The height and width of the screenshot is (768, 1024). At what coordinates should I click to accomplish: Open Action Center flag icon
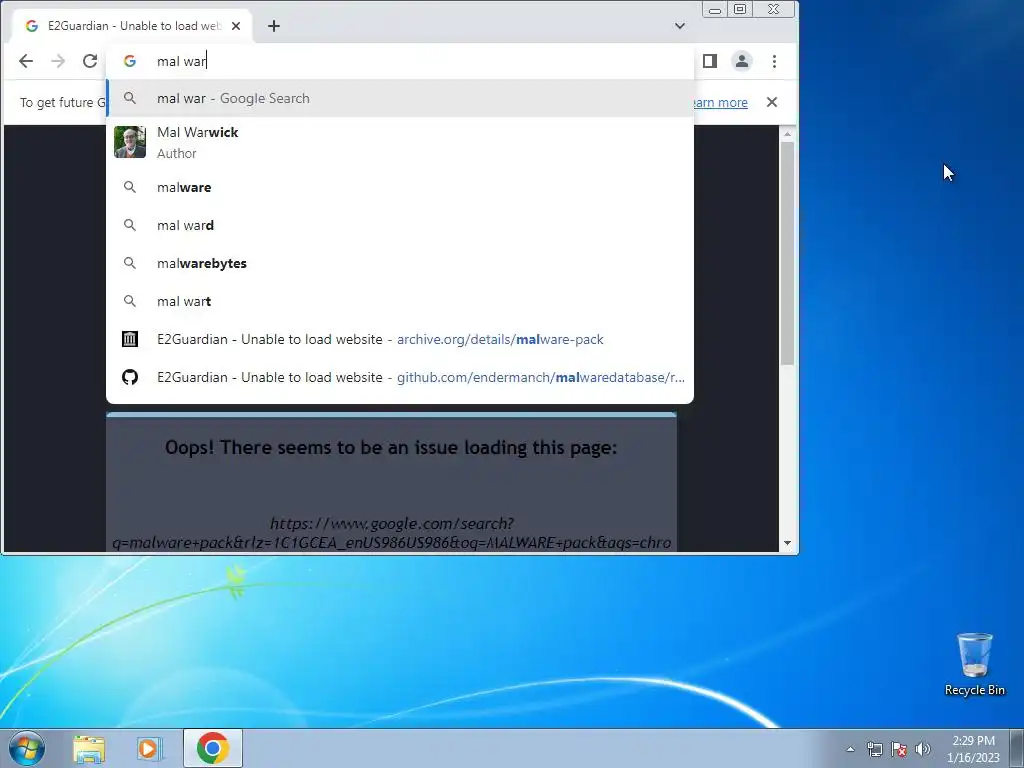(x=899, y=749)
